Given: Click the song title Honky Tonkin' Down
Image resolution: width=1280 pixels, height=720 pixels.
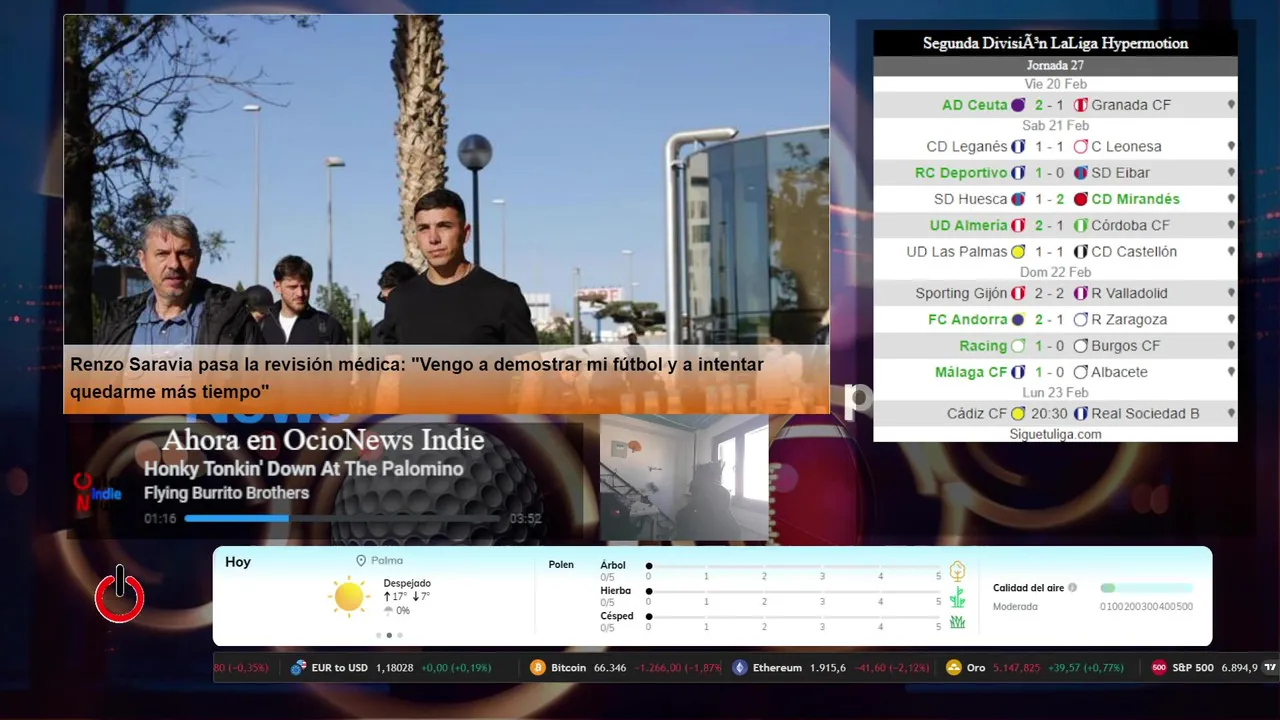Looking at the screenshot, I should point(303,469).
